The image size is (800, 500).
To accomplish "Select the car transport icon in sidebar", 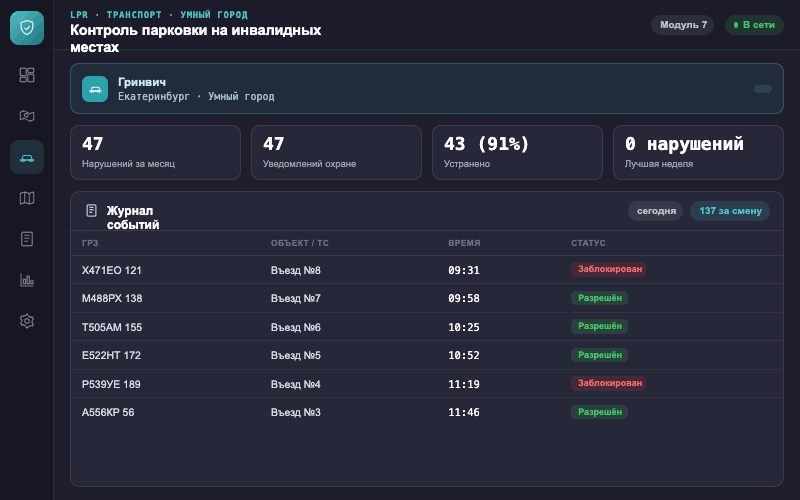I will pyautogui.click(x=27, y=157).
